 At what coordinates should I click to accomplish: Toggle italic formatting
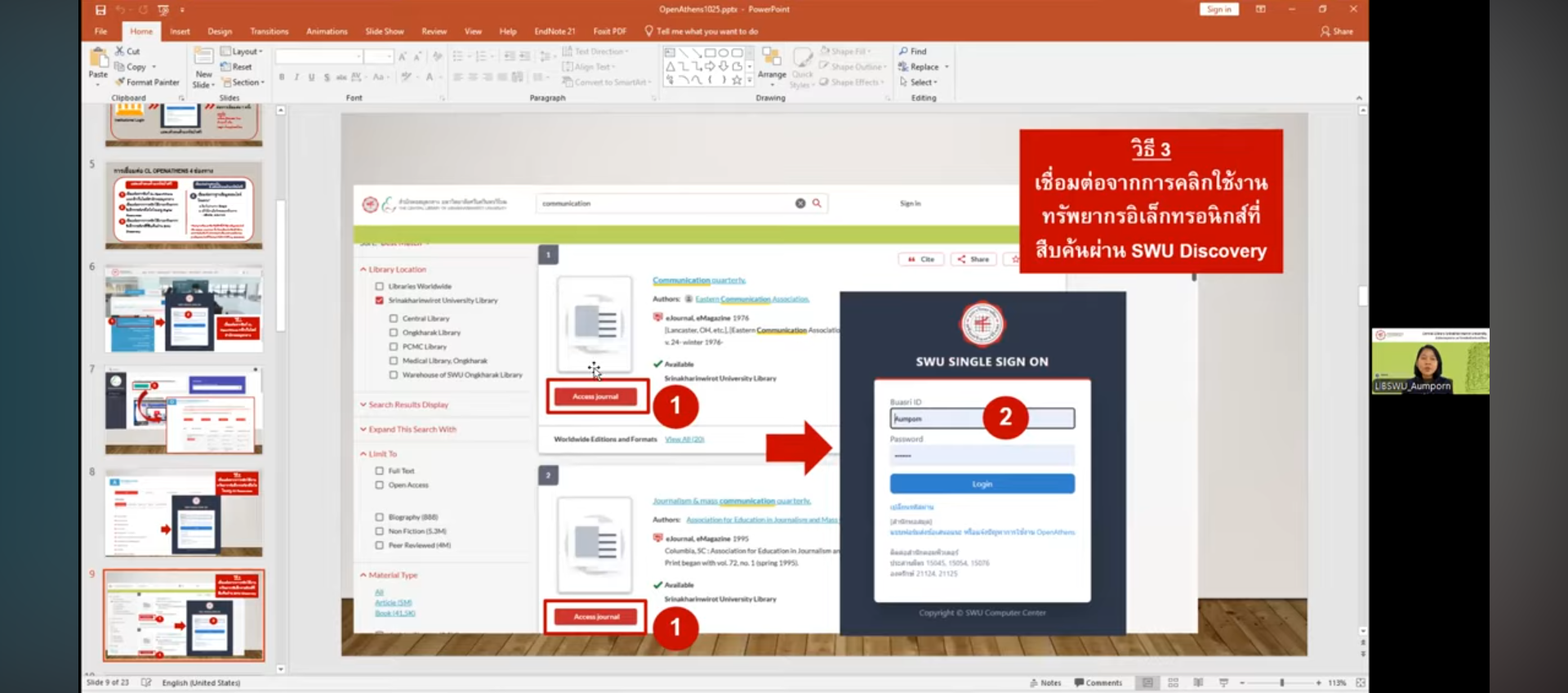(x=296, y=78)
